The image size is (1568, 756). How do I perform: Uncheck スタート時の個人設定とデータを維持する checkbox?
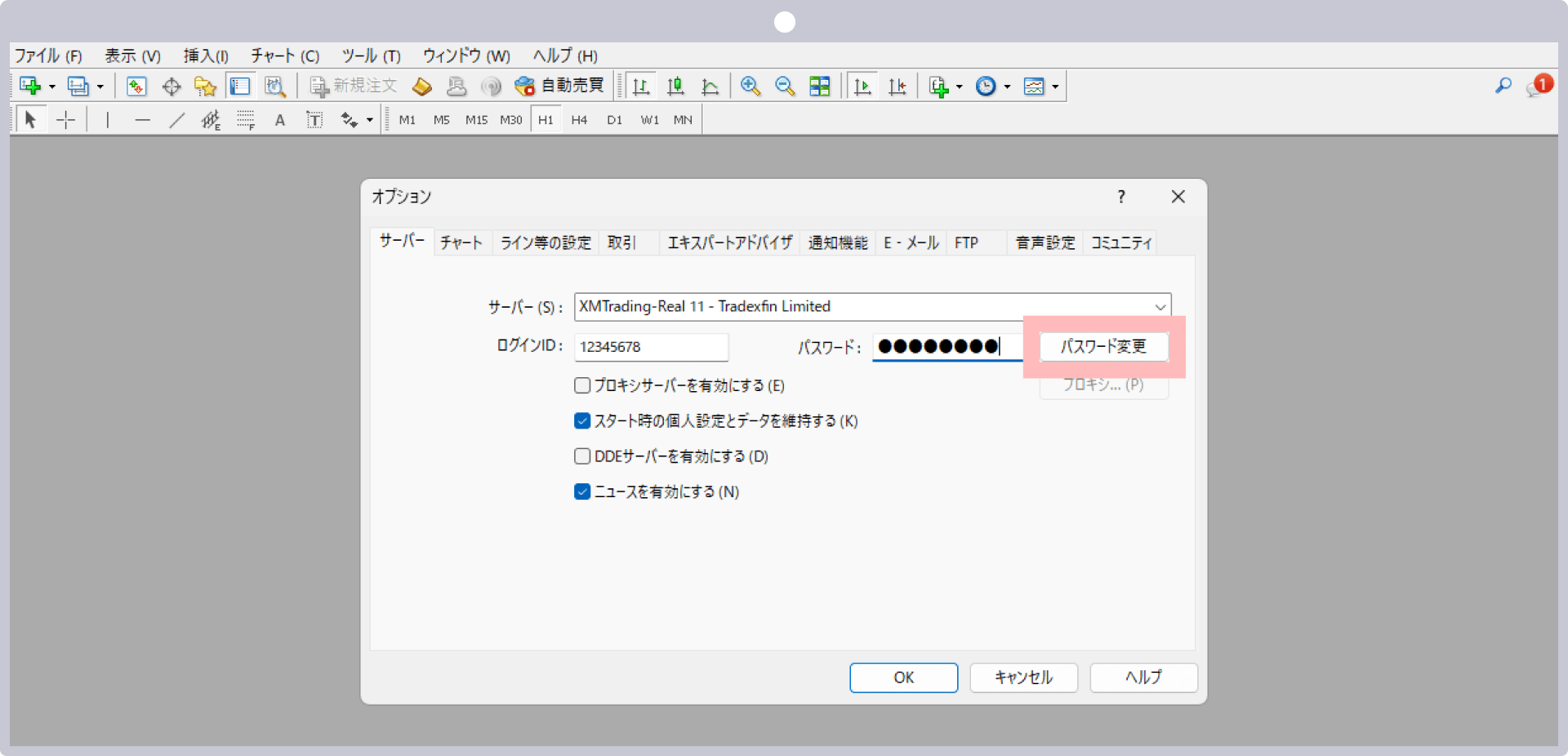[582, 420]
